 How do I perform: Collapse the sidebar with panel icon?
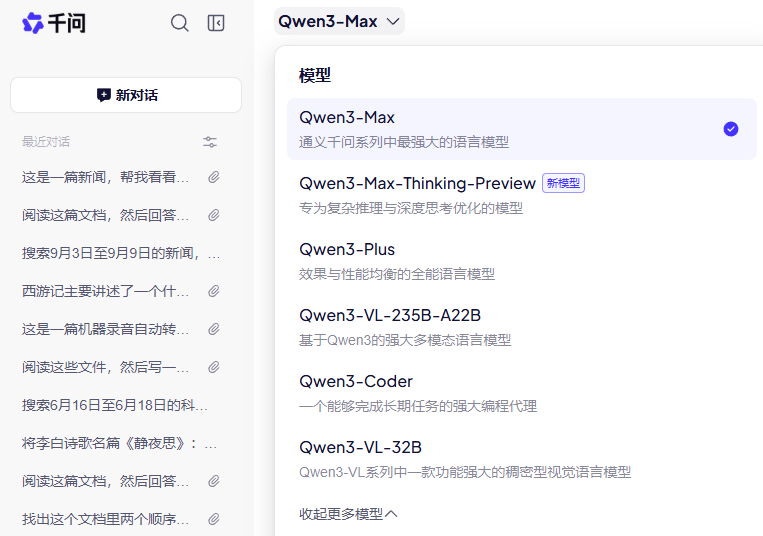point(216,23)
